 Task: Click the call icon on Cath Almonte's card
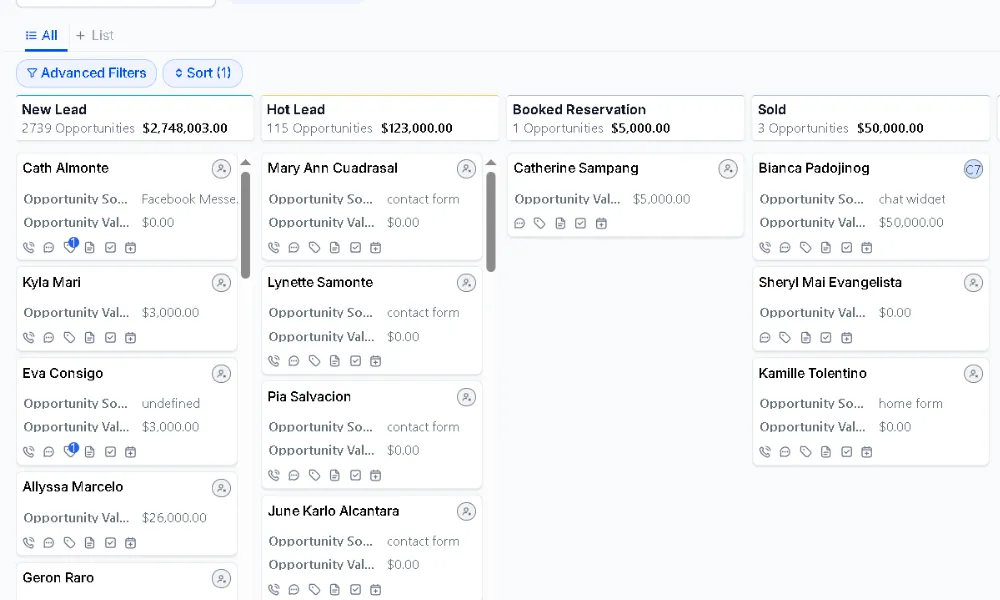[x=28, y=247]
